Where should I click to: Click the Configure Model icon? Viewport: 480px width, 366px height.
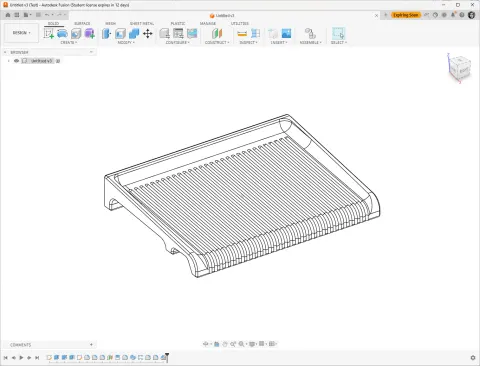tap(164, 33)
